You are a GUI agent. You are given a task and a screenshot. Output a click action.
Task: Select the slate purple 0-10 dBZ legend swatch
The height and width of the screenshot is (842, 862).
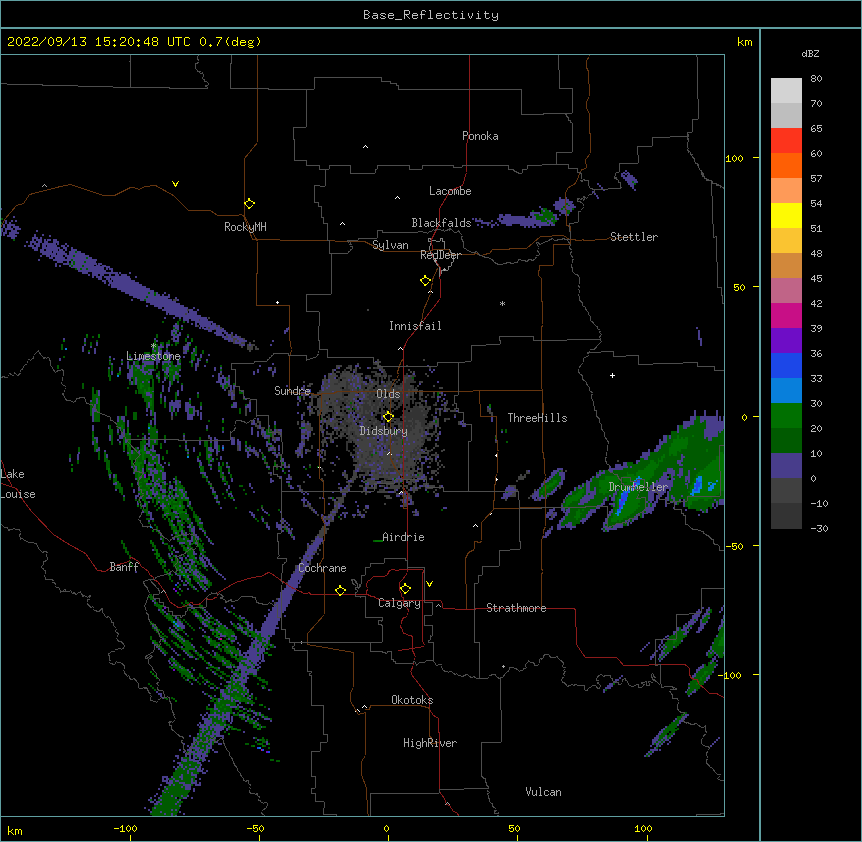786,466
